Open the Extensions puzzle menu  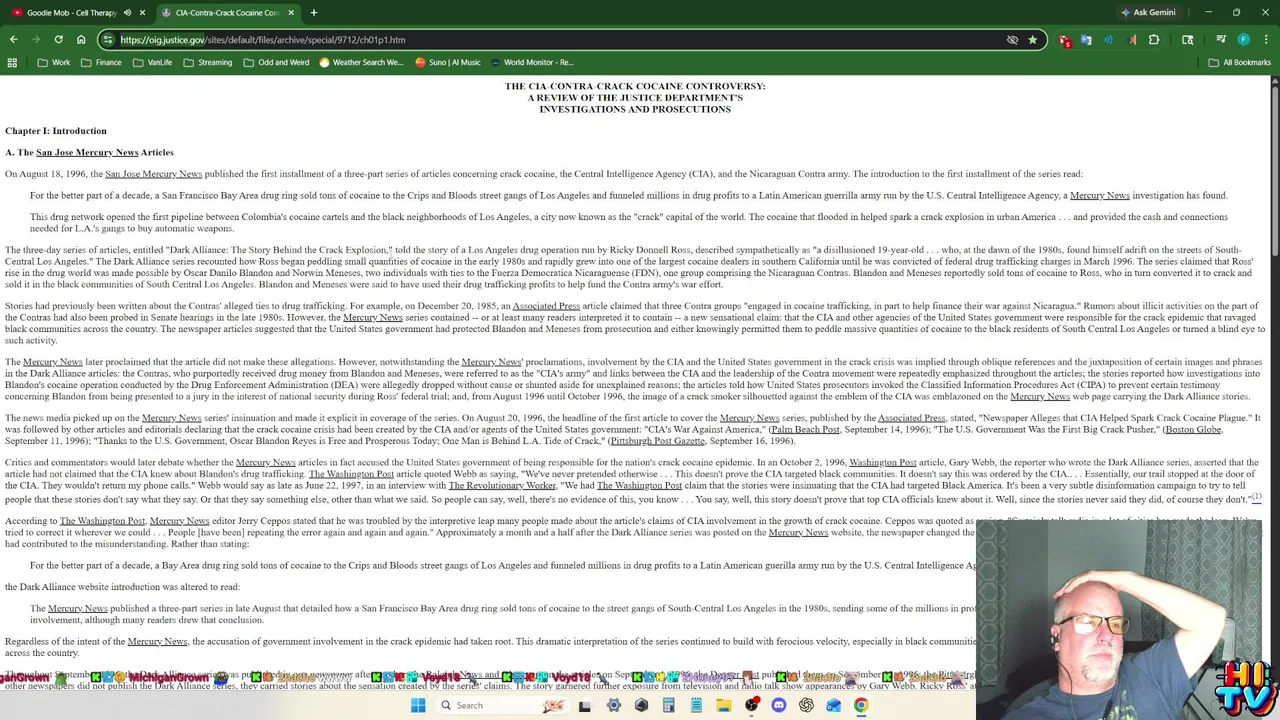pos(1154,40)
